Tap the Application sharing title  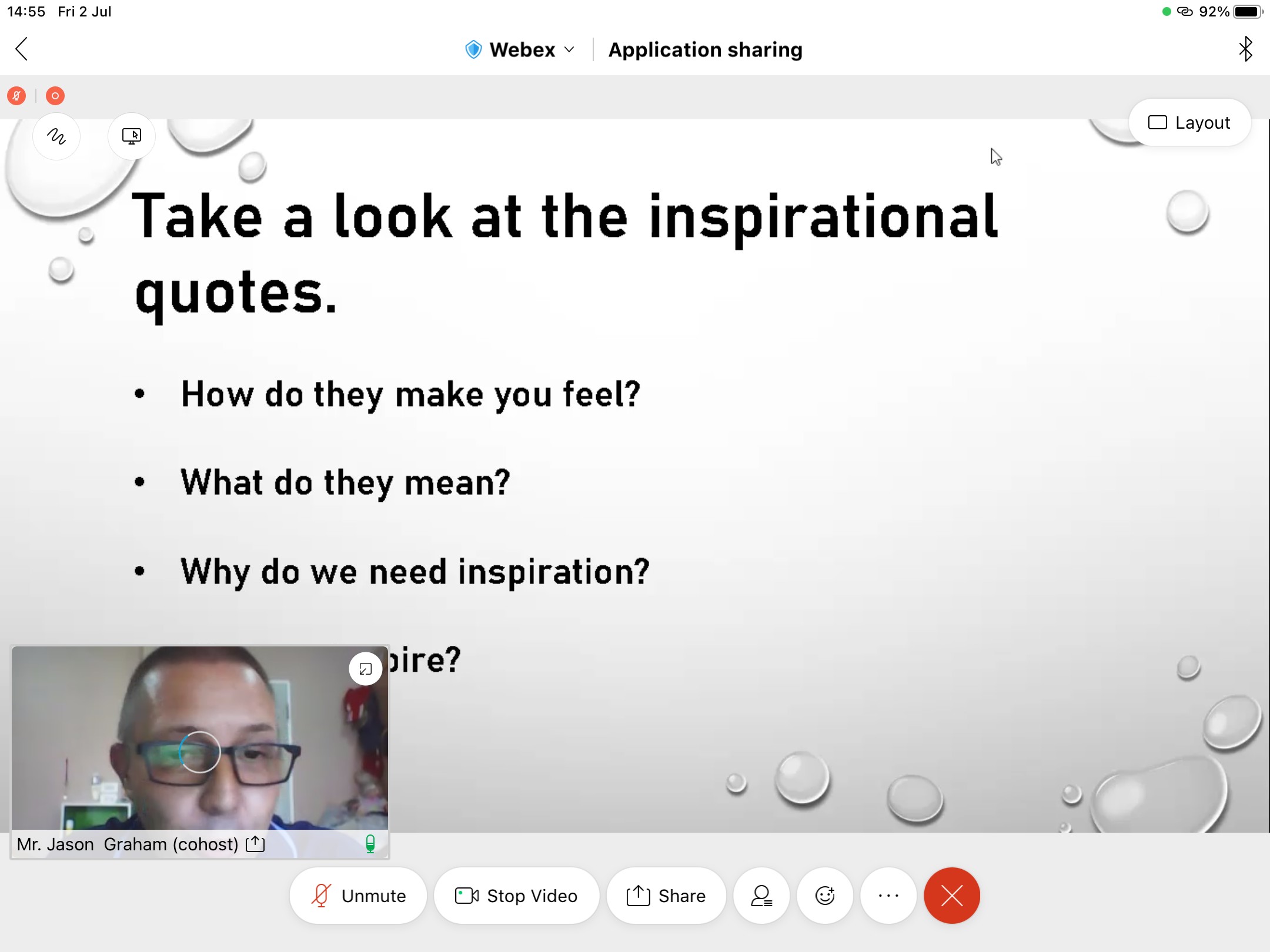point(705,50)
